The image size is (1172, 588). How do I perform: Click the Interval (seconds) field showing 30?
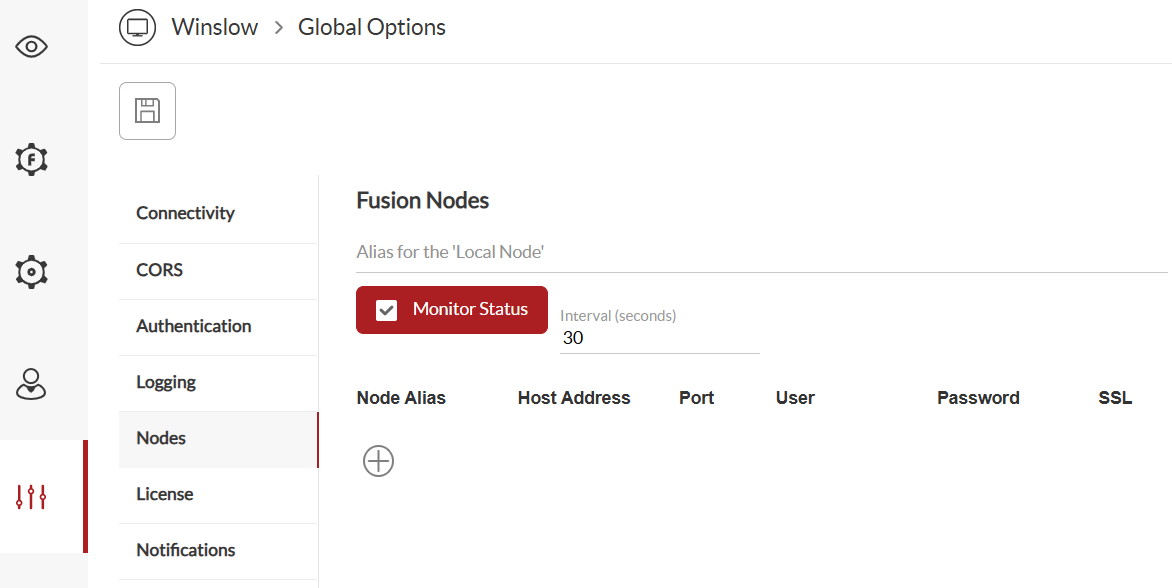pyautogui.click(x=659, y=338)
